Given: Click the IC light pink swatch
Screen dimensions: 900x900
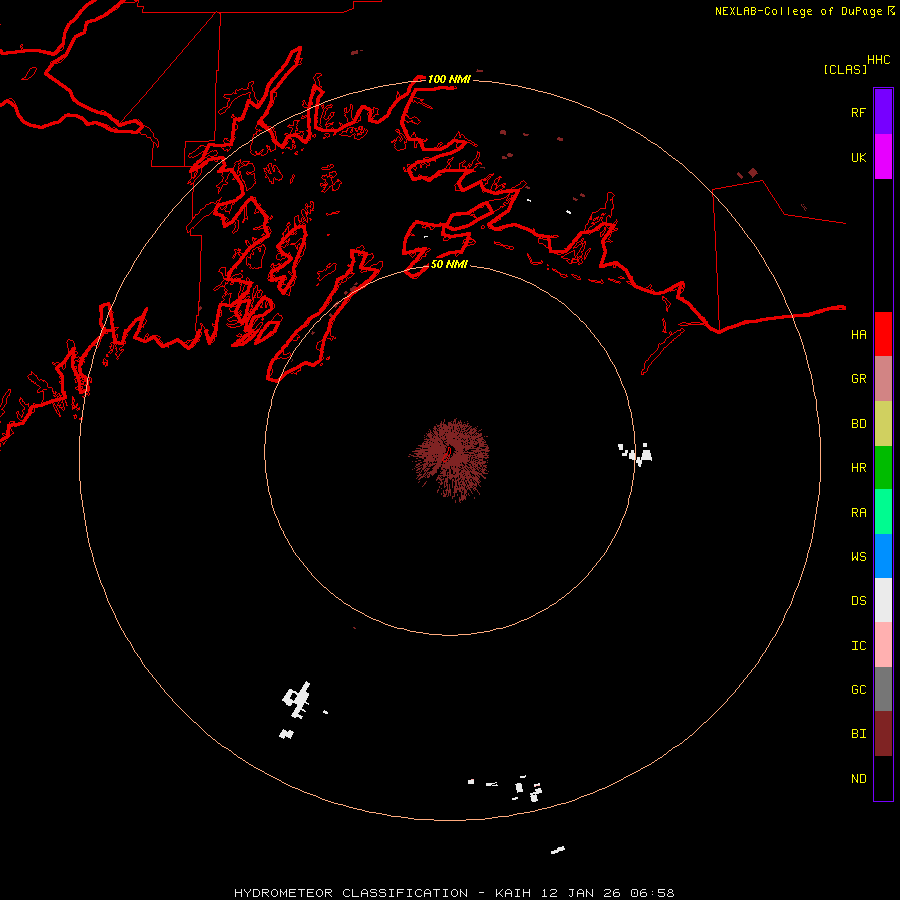Looking at the screenshot, I should click(x=883, y=645).
